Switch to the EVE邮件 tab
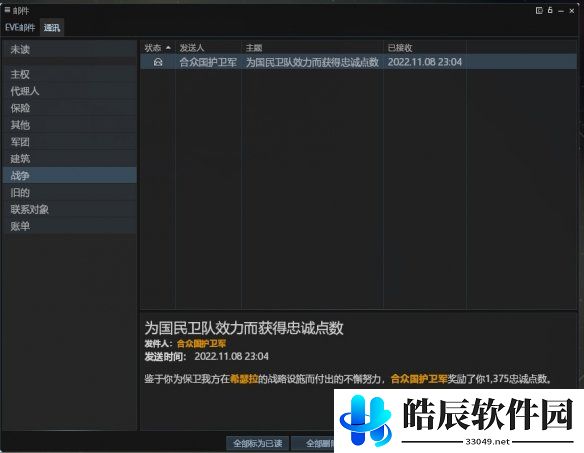Image resolution: width=584 pixels, height=453 pixels. click(20, 28)
